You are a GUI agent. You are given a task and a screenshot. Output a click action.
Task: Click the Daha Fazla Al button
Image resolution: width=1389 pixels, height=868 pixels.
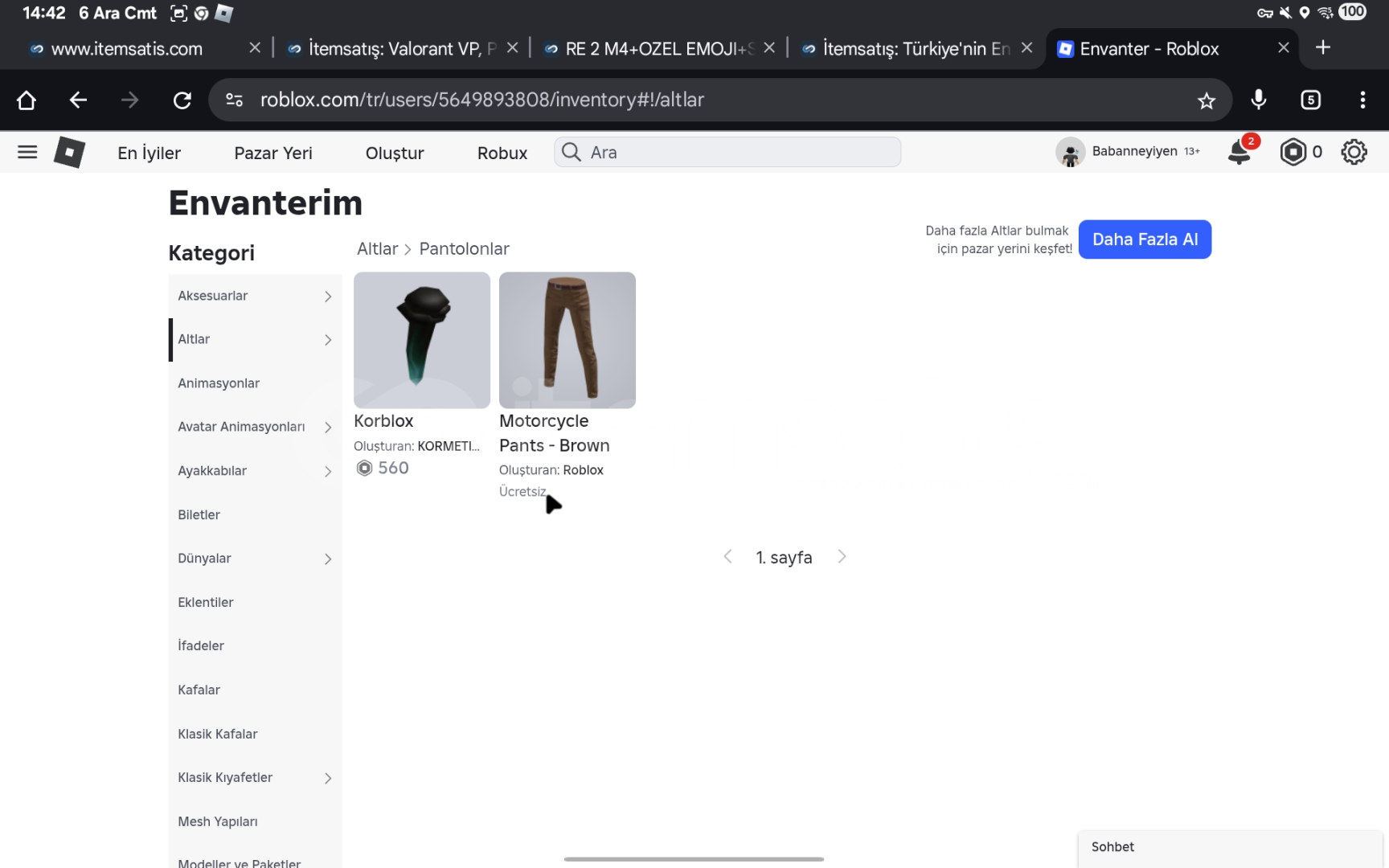tap(1145, 240)
